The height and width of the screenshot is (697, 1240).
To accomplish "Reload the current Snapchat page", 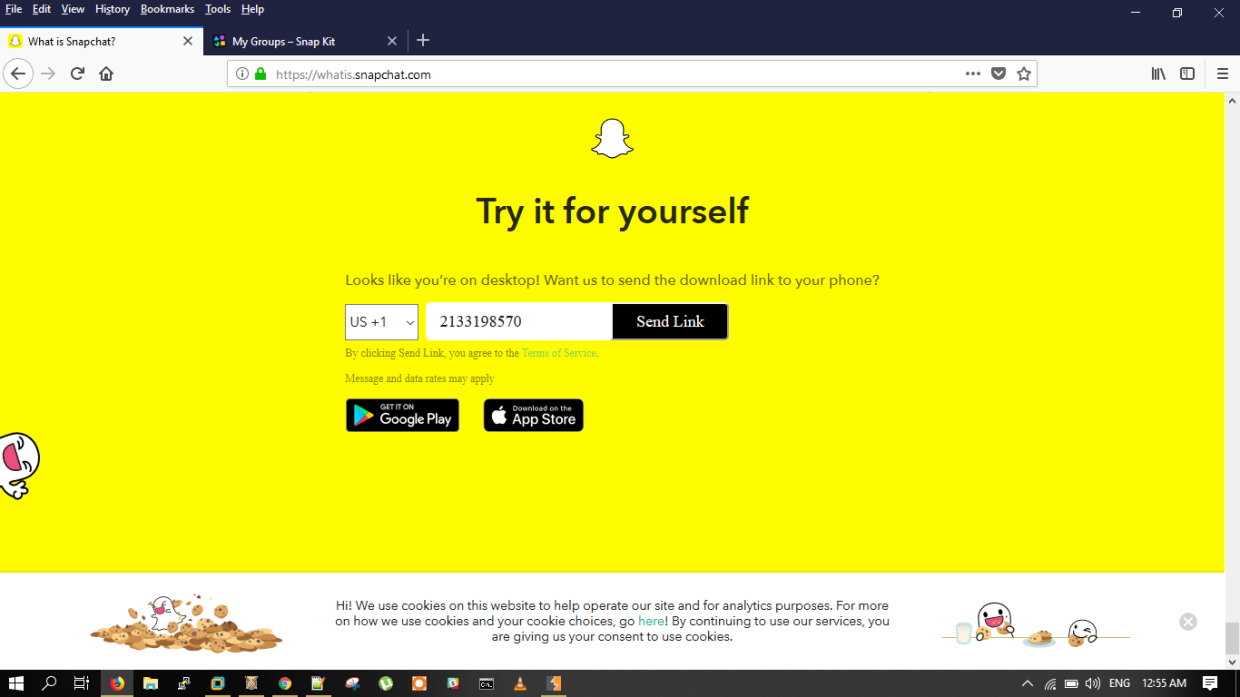I will 77,74.
